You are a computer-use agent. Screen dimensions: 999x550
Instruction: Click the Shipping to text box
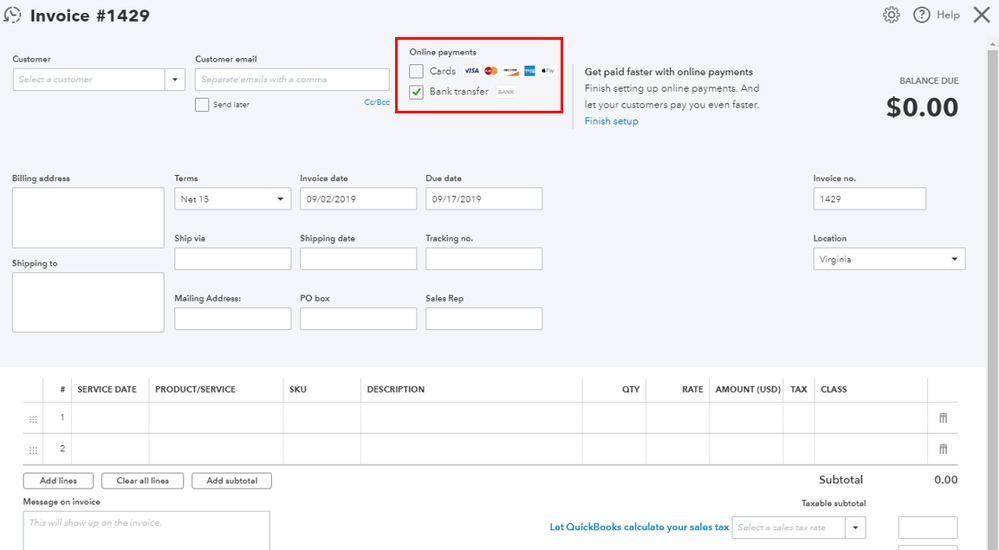88,302
